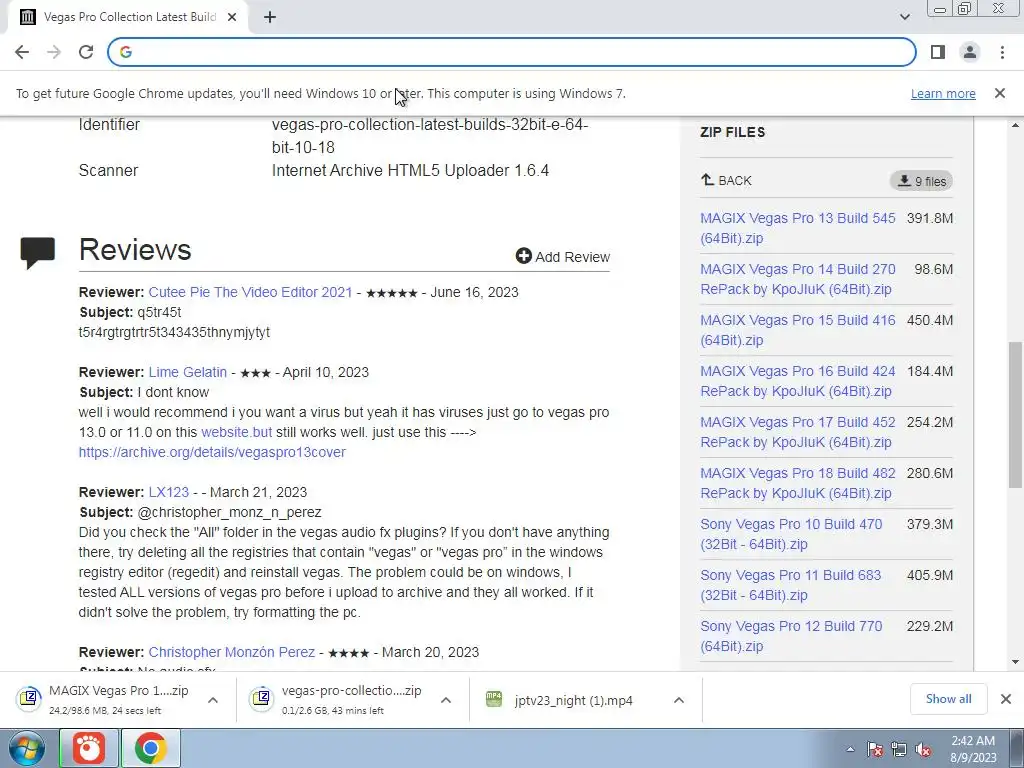
Task: Open reviewer Lime Gelatin profile
Action: (x=187, y=372)
